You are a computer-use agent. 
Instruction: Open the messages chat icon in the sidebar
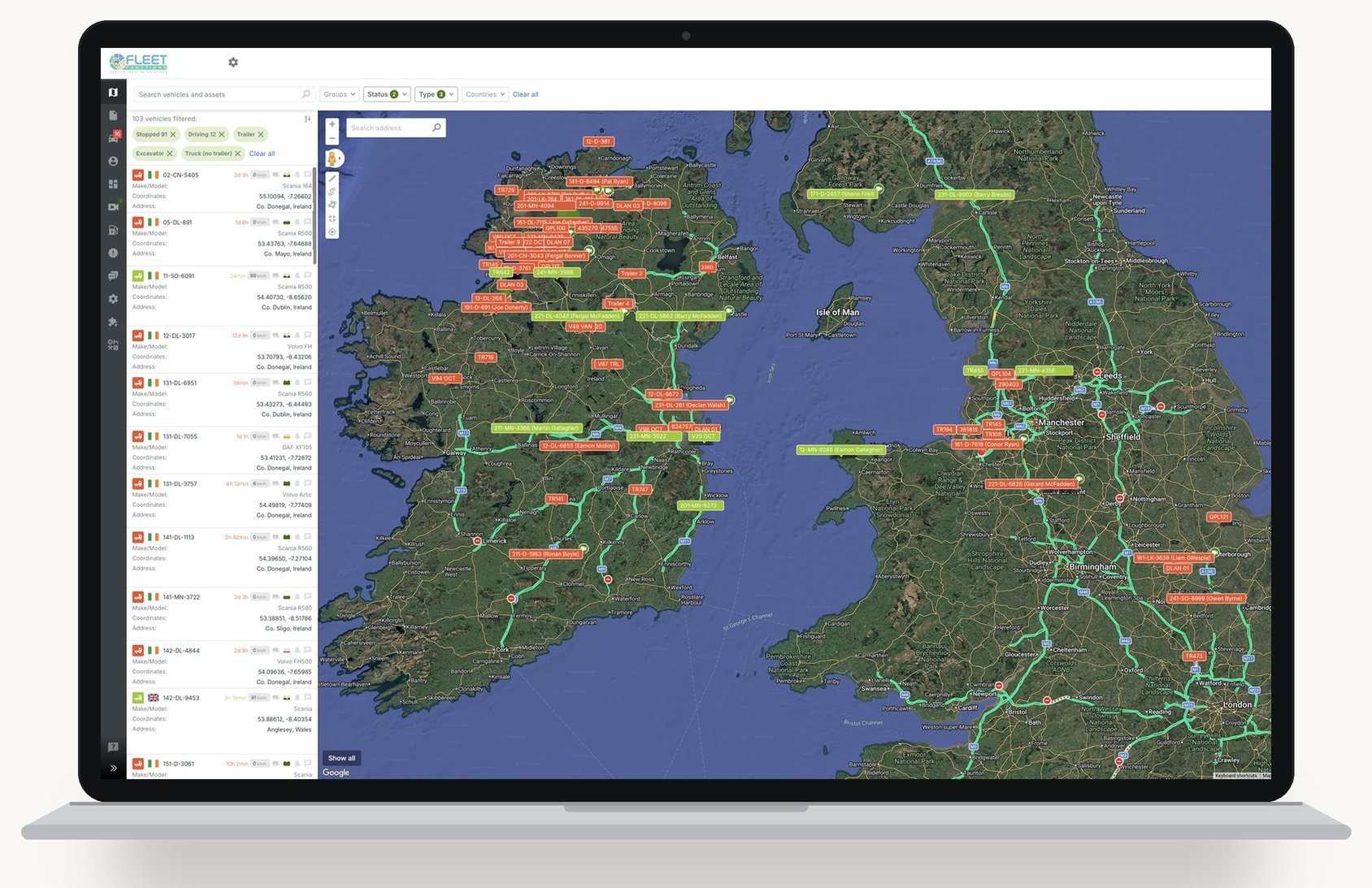coord(113,276)
